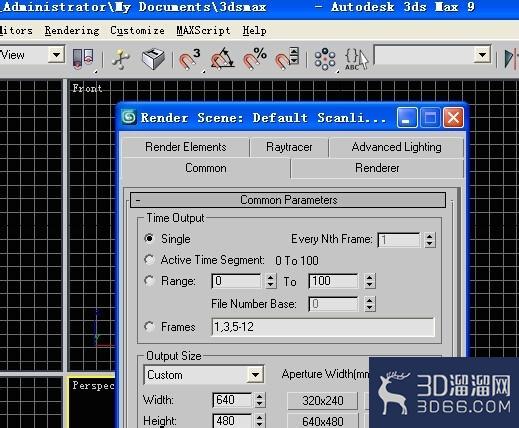Screen dimensions: 519x428
Task: Click the Range end spinner arrows
Action: 369,281
